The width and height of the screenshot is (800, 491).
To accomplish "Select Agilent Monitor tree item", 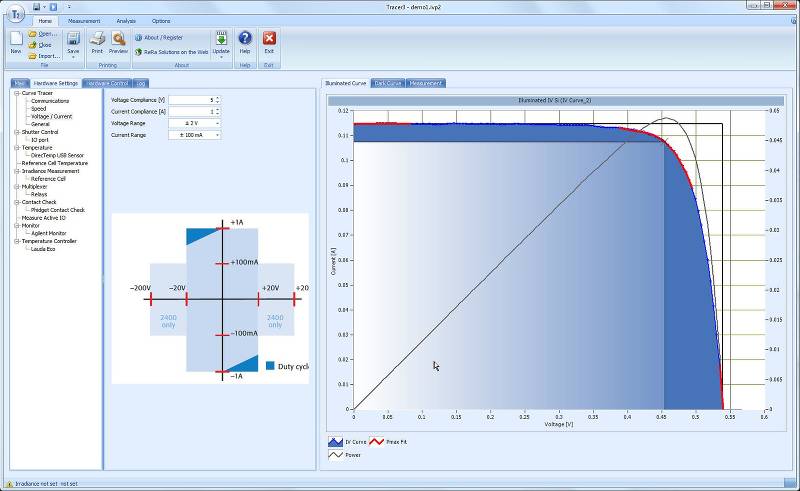I will pos(48,233).
